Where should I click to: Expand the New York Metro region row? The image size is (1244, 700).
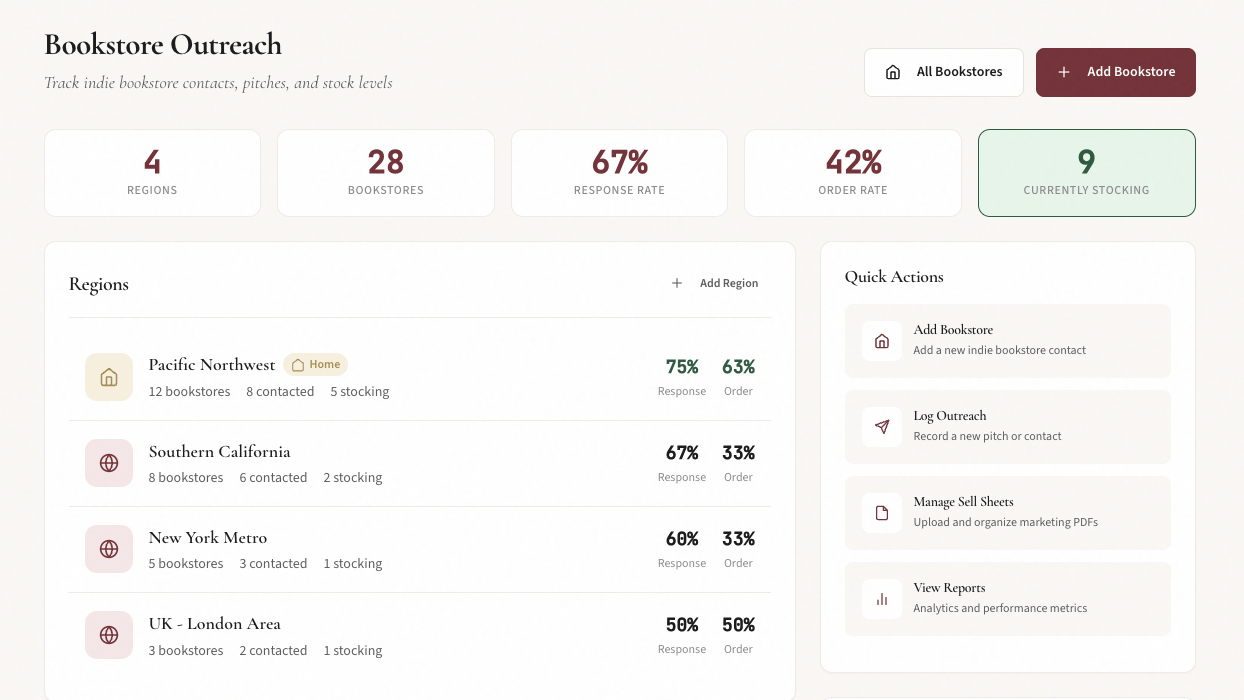pyautogui.click(x=420, y=549)
